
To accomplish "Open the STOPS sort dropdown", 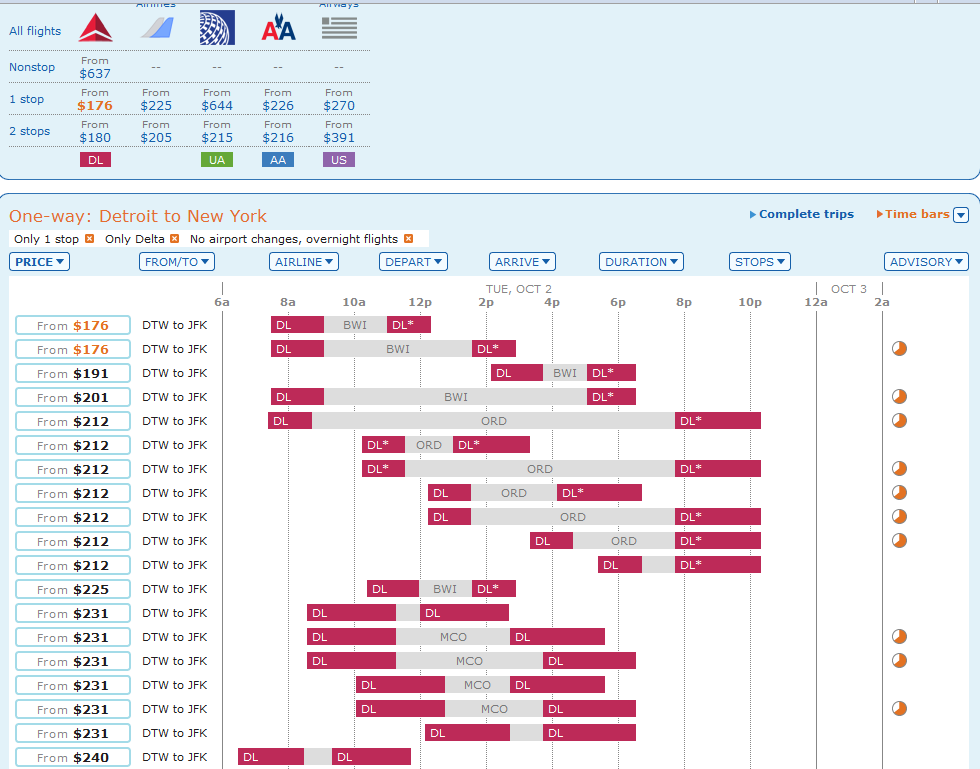I will pyautogui.click(x=760, y=262).
